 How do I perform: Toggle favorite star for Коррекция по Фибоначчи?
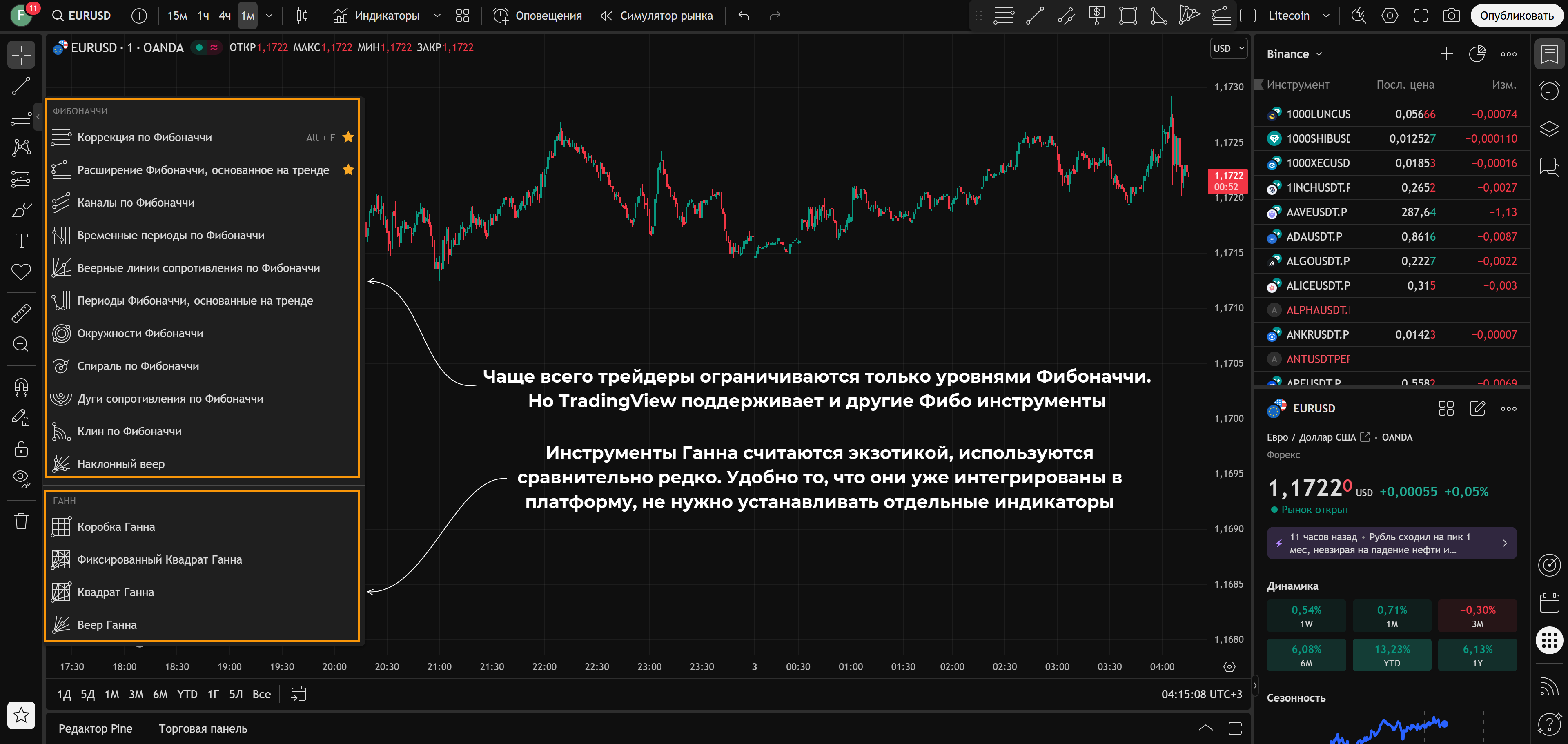tap(348, 137)
